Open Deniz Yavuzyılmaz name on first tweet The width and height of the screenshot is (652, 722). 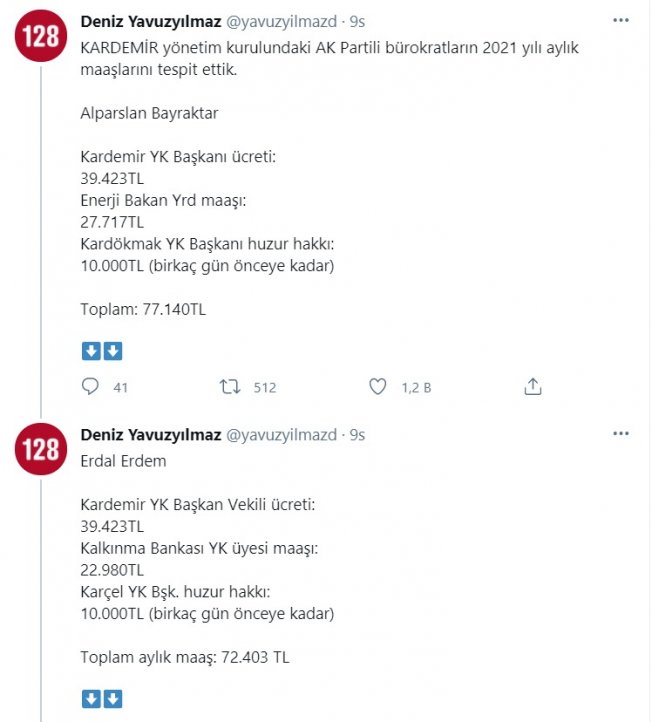(151, 21)
